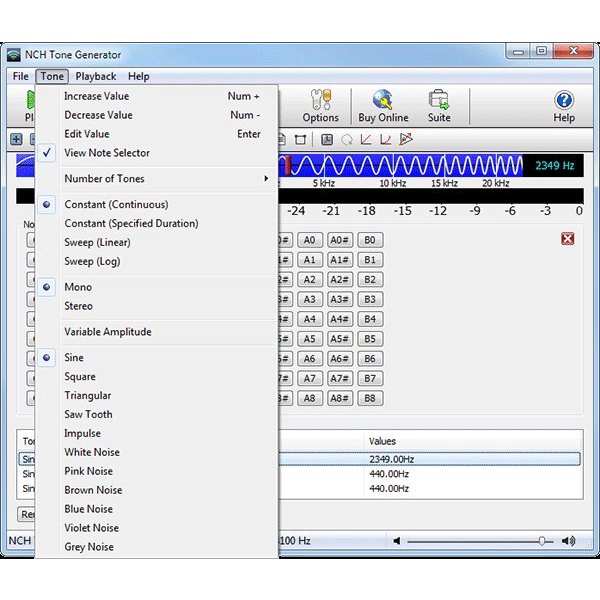Choose Square waveform option
600x600 pixels.
[80, 377]
